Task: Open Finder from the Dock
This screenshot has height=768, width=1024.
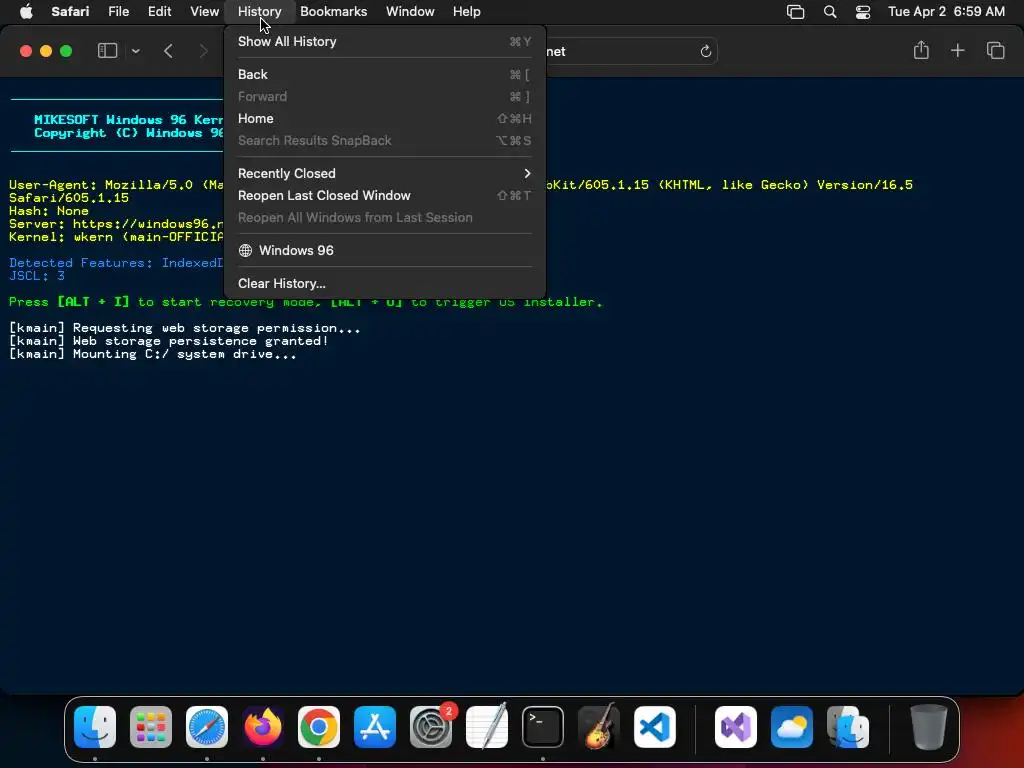Action: (x=95, y=727)
